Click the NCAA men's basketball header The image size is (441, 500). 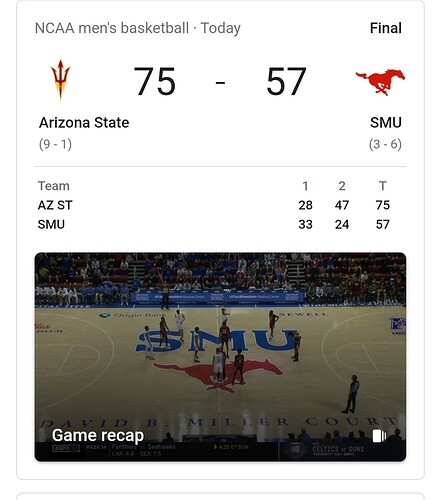point(112,28)
